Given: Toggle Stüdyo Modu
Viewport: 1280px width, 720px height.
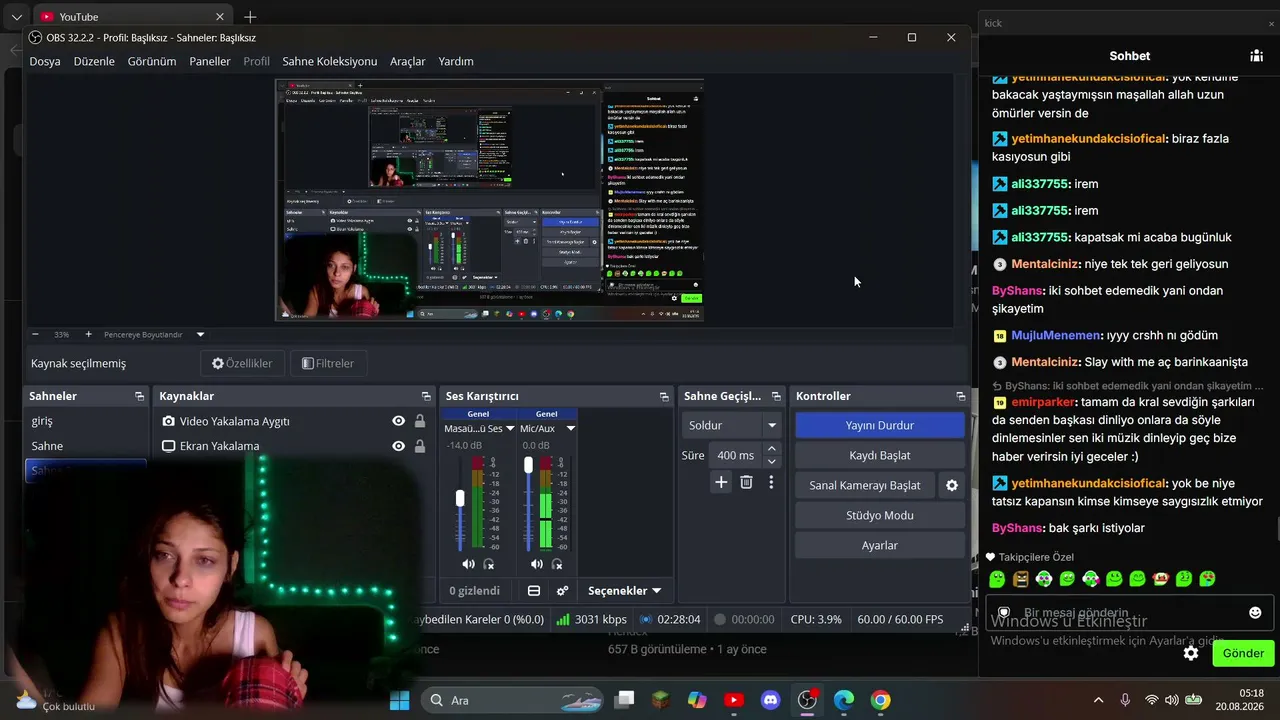Looking at the screenshot, I should point(880,515).
